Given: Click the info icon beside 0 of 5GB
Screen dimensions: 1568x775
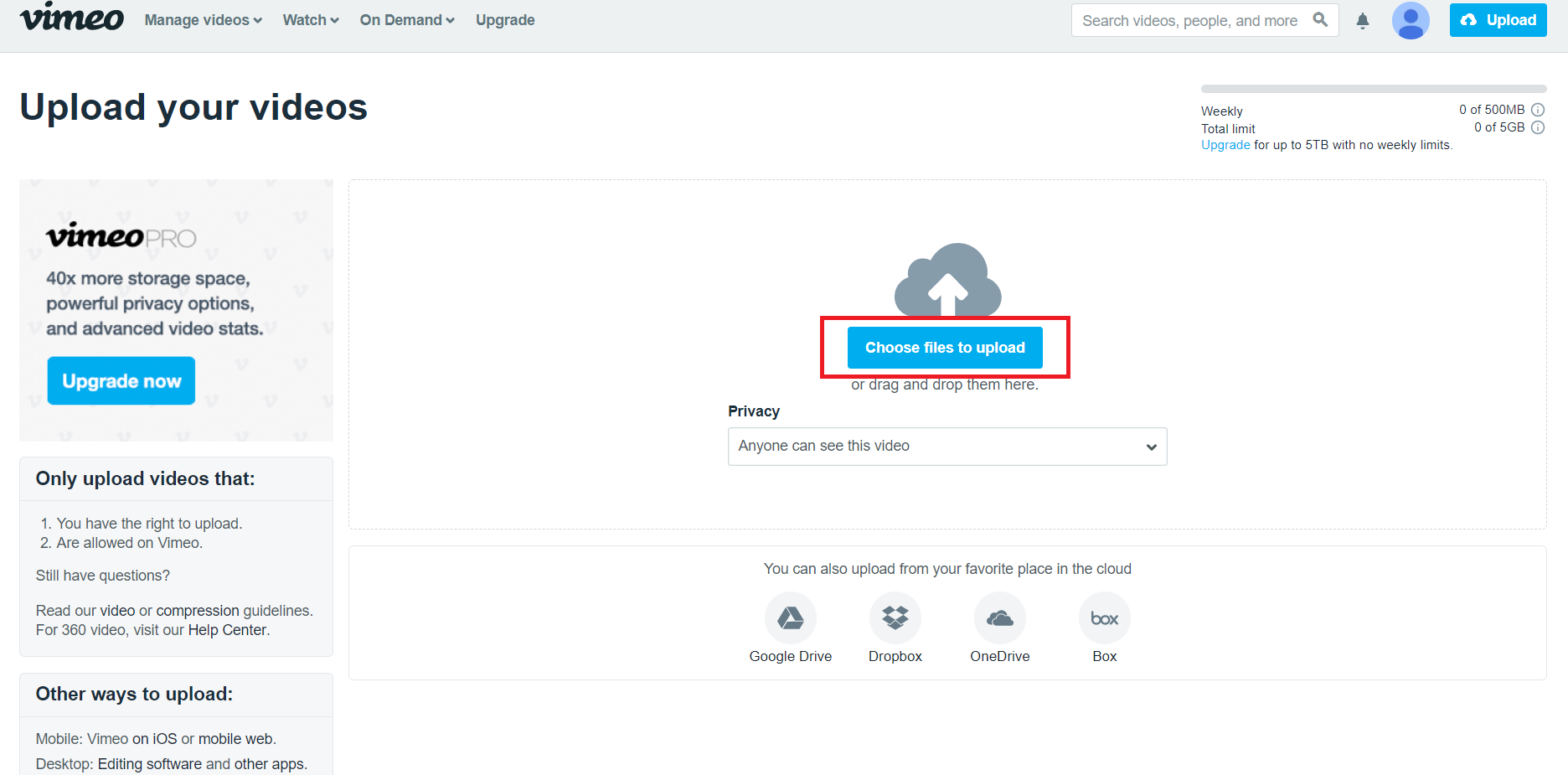Looking at the screenshot, I should [1538, 127].
